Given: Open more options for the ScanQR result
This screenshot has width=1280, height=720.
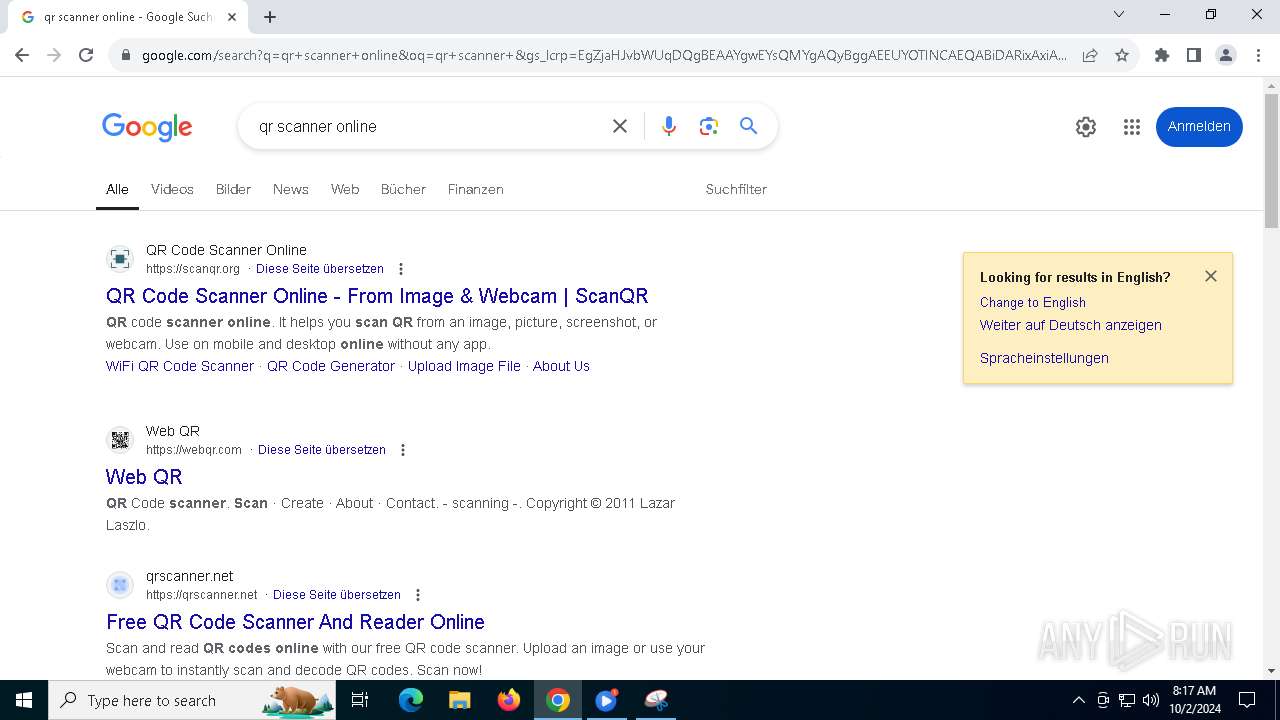Looking at the screenshot, I should pyautogui.click(x=401, y=269).
